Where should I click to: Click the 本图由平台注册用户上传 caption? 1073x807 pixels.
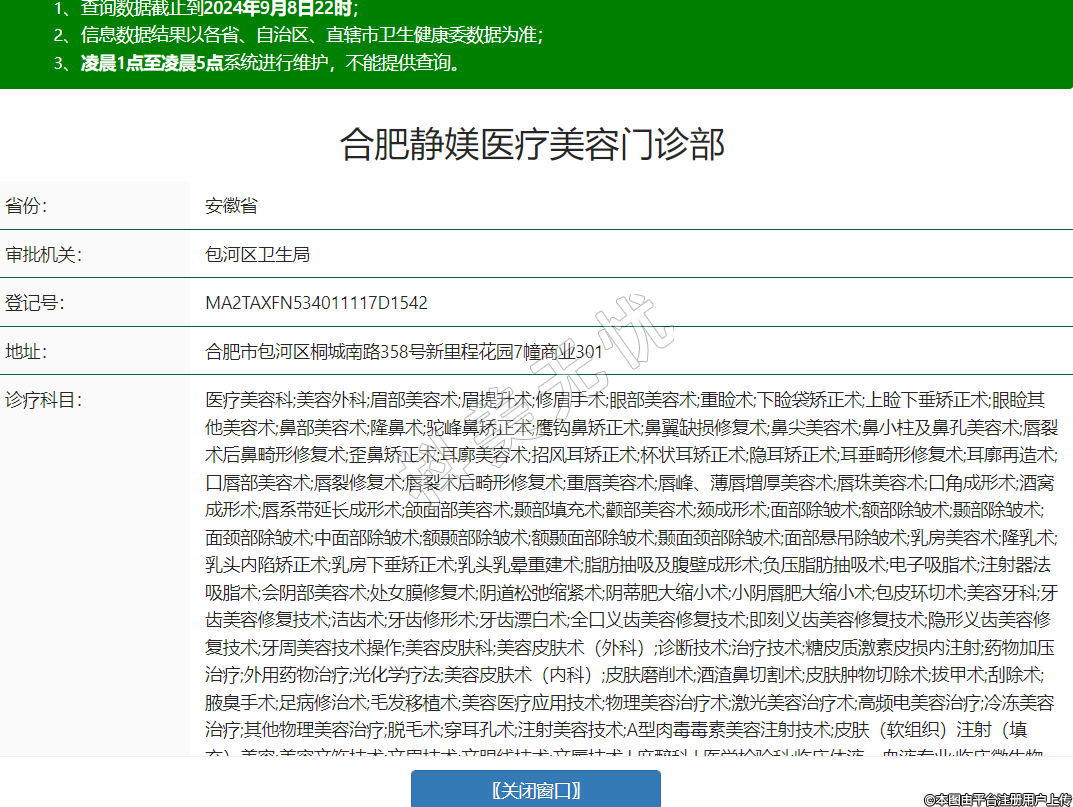(x=996, y=799)
